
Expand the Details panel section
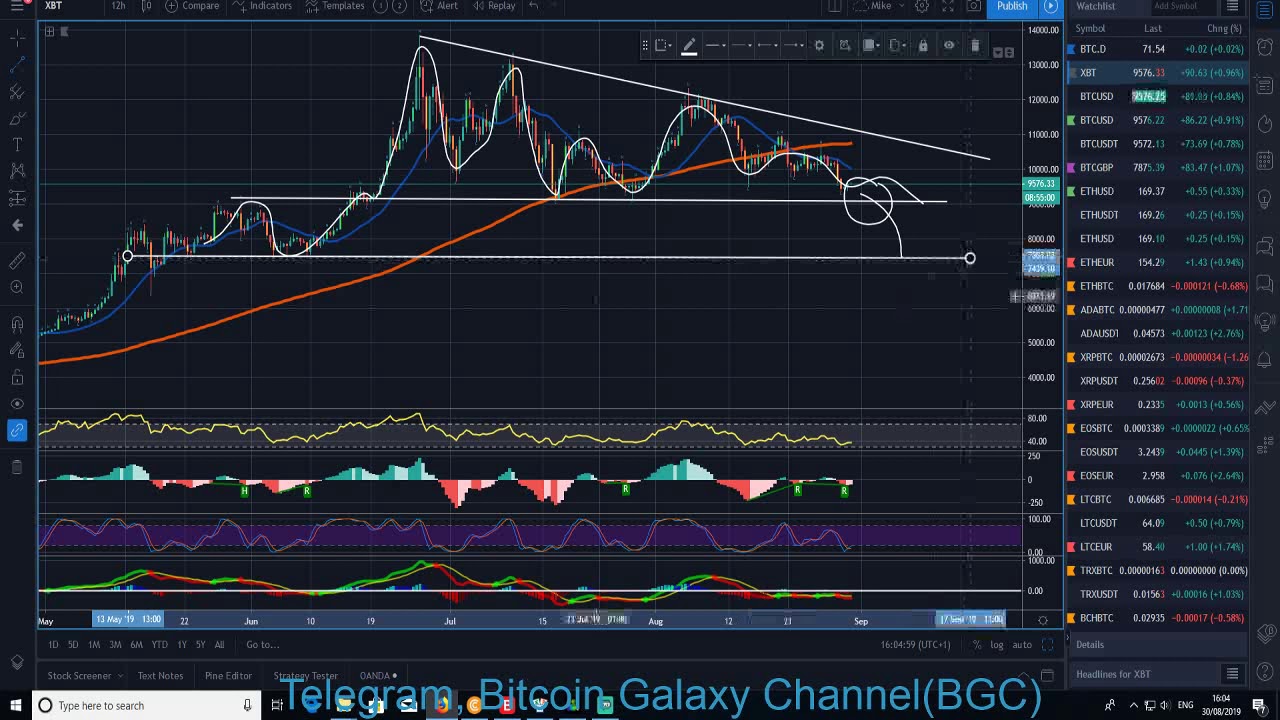click(1157, 644)
